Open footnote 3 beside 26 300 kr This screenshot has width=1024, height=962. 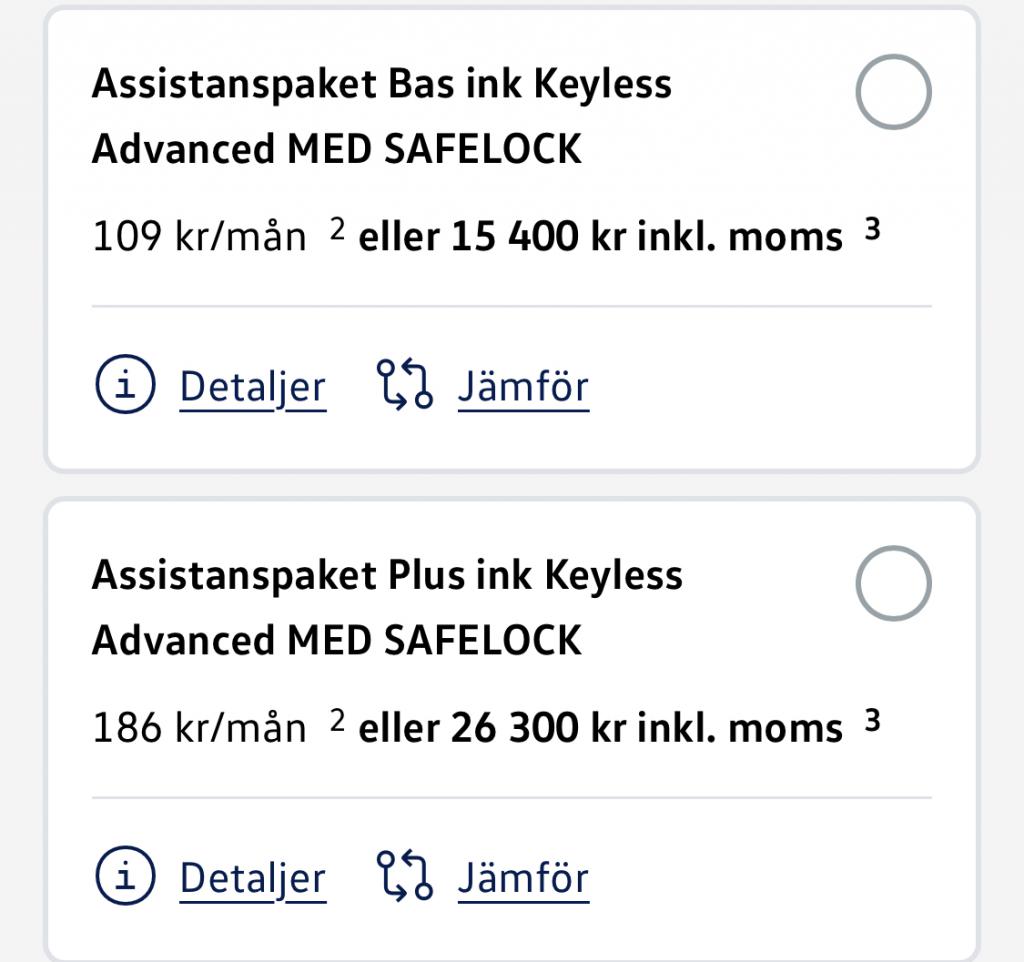point(872,720)
